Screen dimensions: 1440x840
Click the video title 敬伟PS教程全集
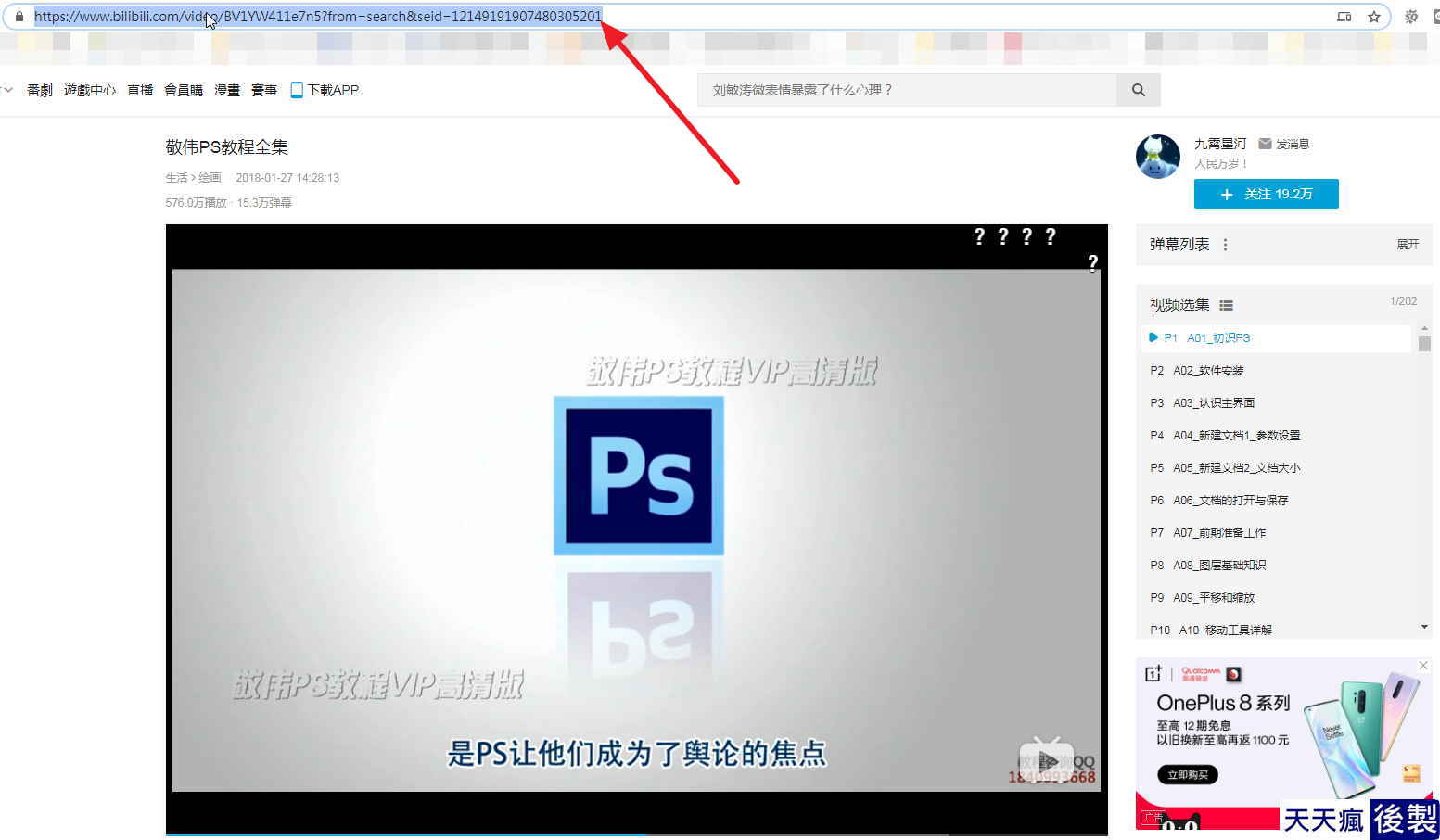tap(227, 146)
